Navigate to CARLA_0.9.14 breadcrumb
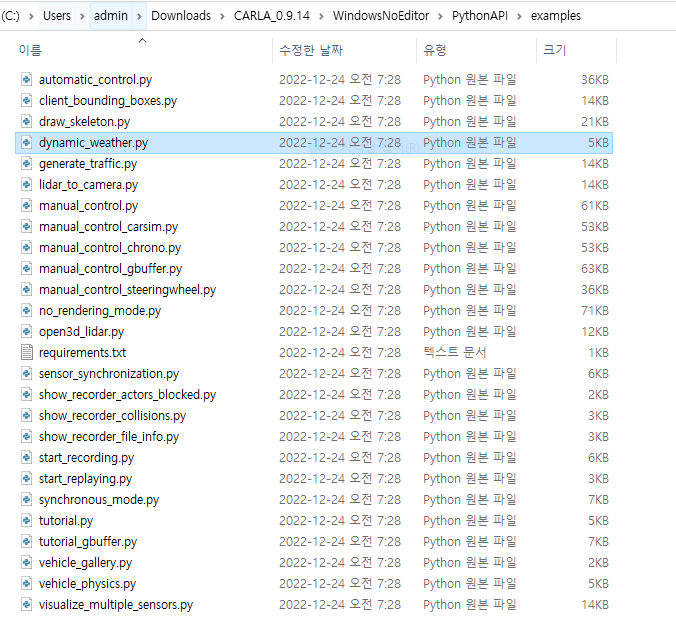The width and height of the screenshot is (676, 630). pos(272,16)
